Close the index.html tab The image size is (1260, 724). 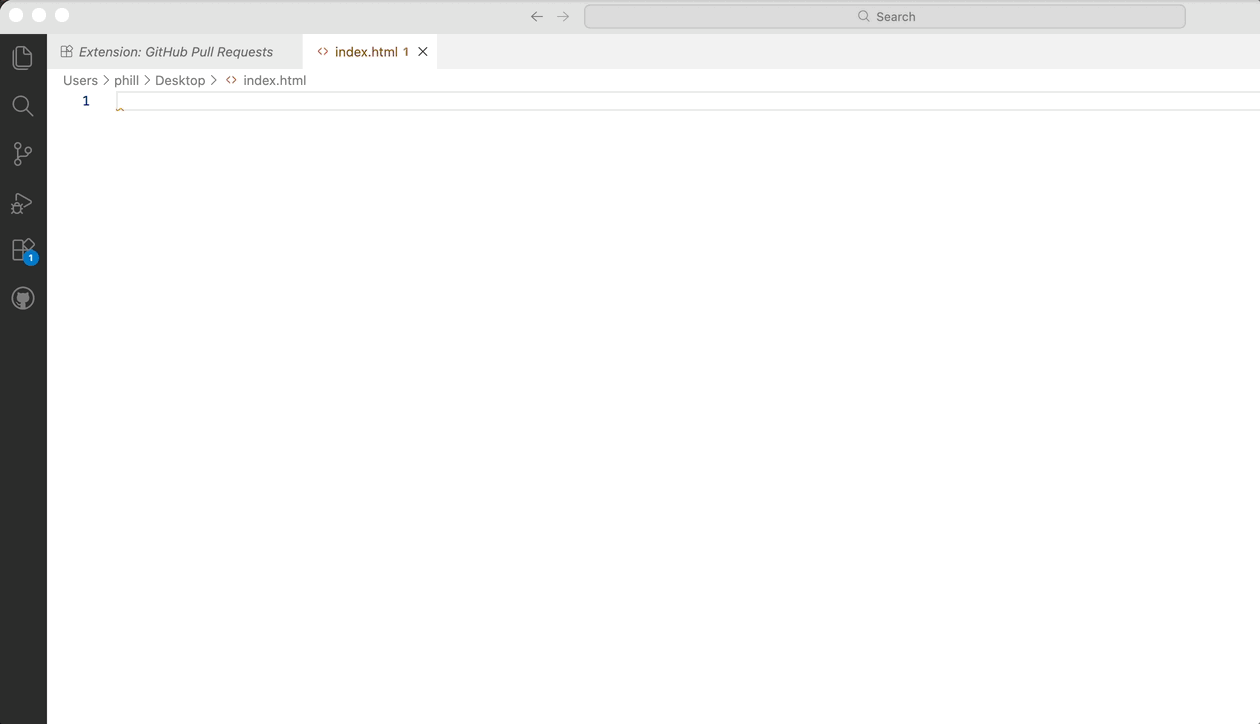click(422, 51)
